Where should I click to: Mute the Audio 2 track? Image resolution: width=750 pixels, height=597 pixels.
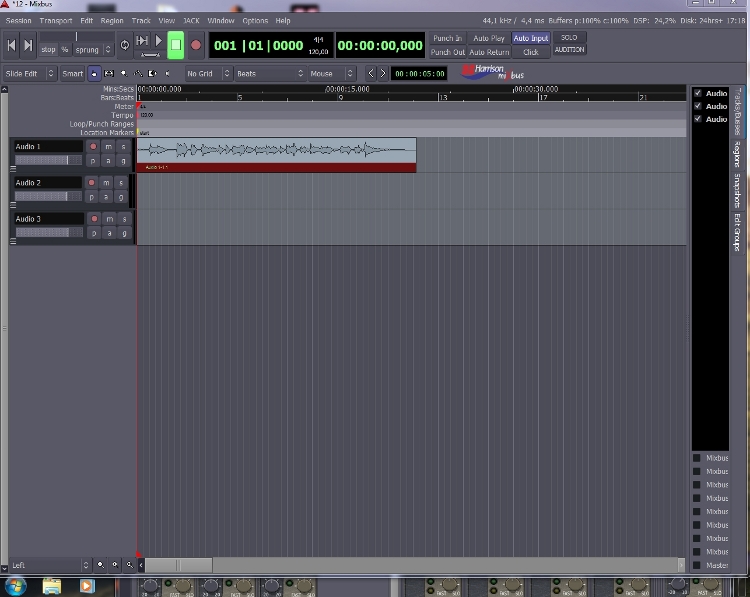(x=107, y=183)
